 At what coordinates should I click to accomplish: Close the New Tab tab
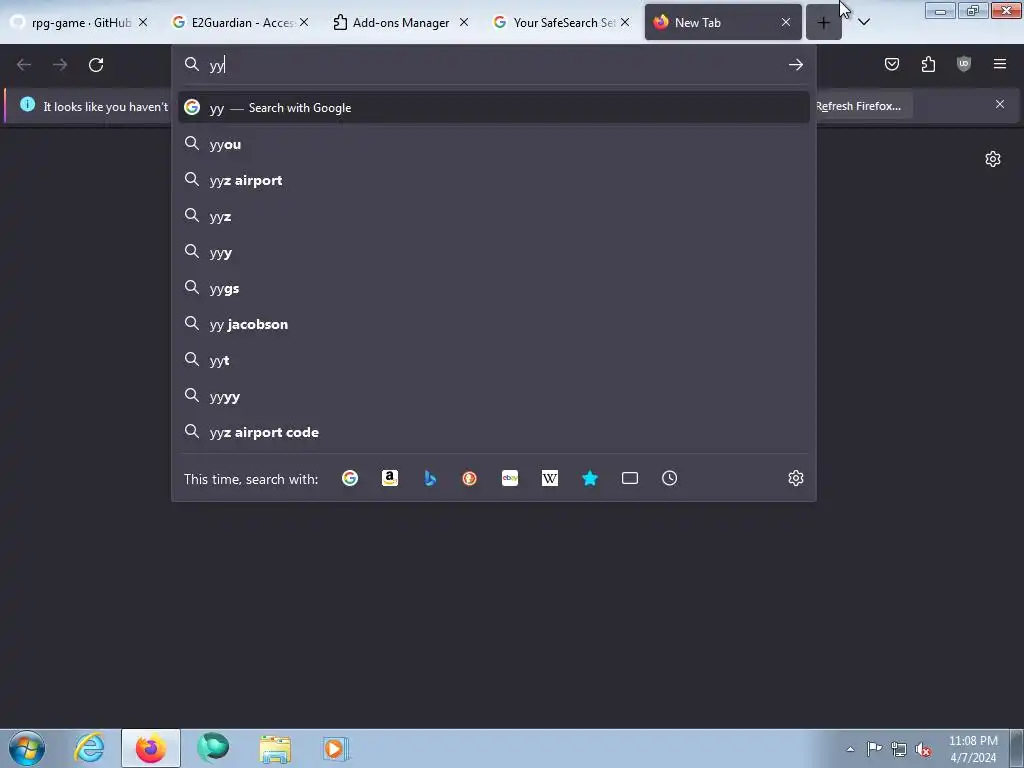tap(786, 22)
